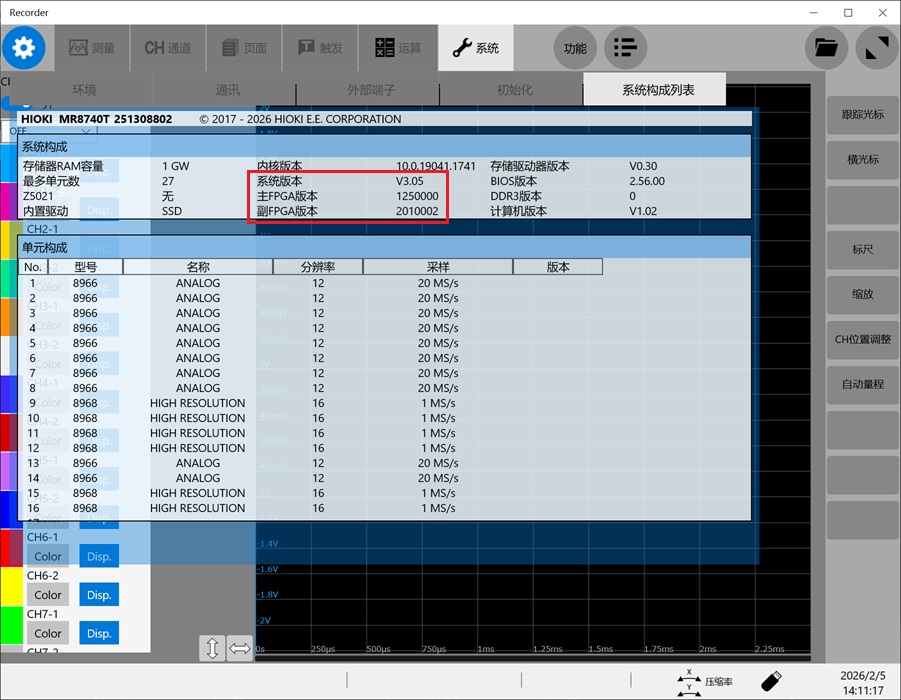Open the list menu round icon
Viewport: 901px width, 700px height.
click(x=625, y=48)
